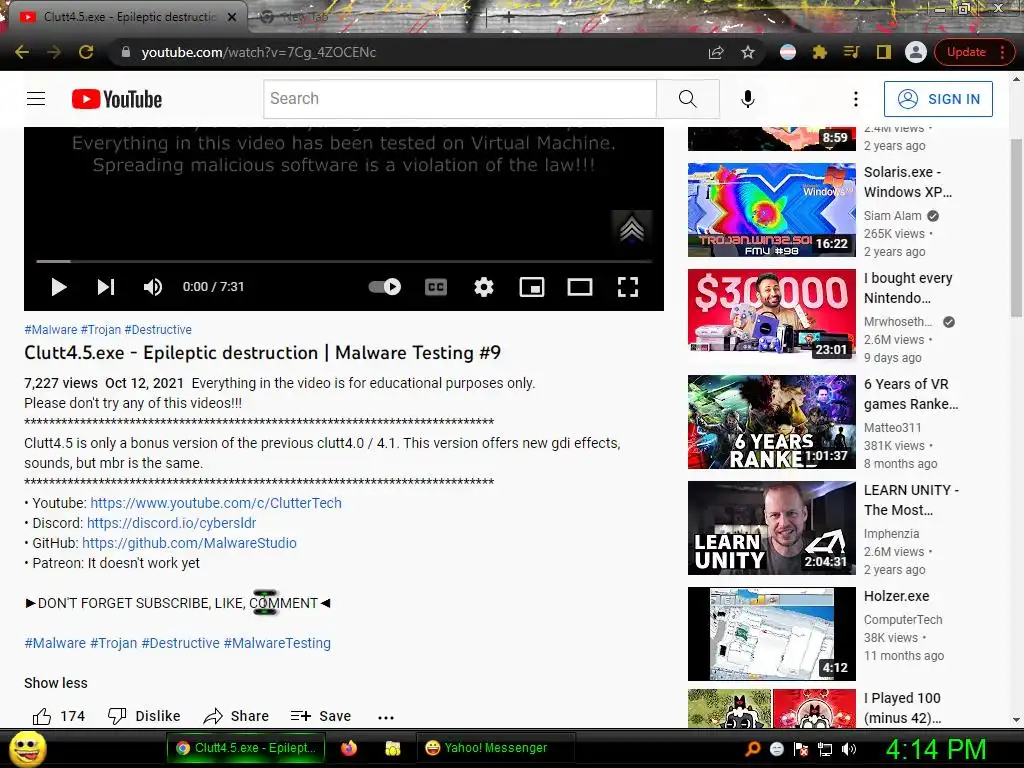Image resolution: width=1024 pixels, height=768 pixels.
Task: Click the 4:14 PM taskbar clock
Action: [x=936, y=749]
